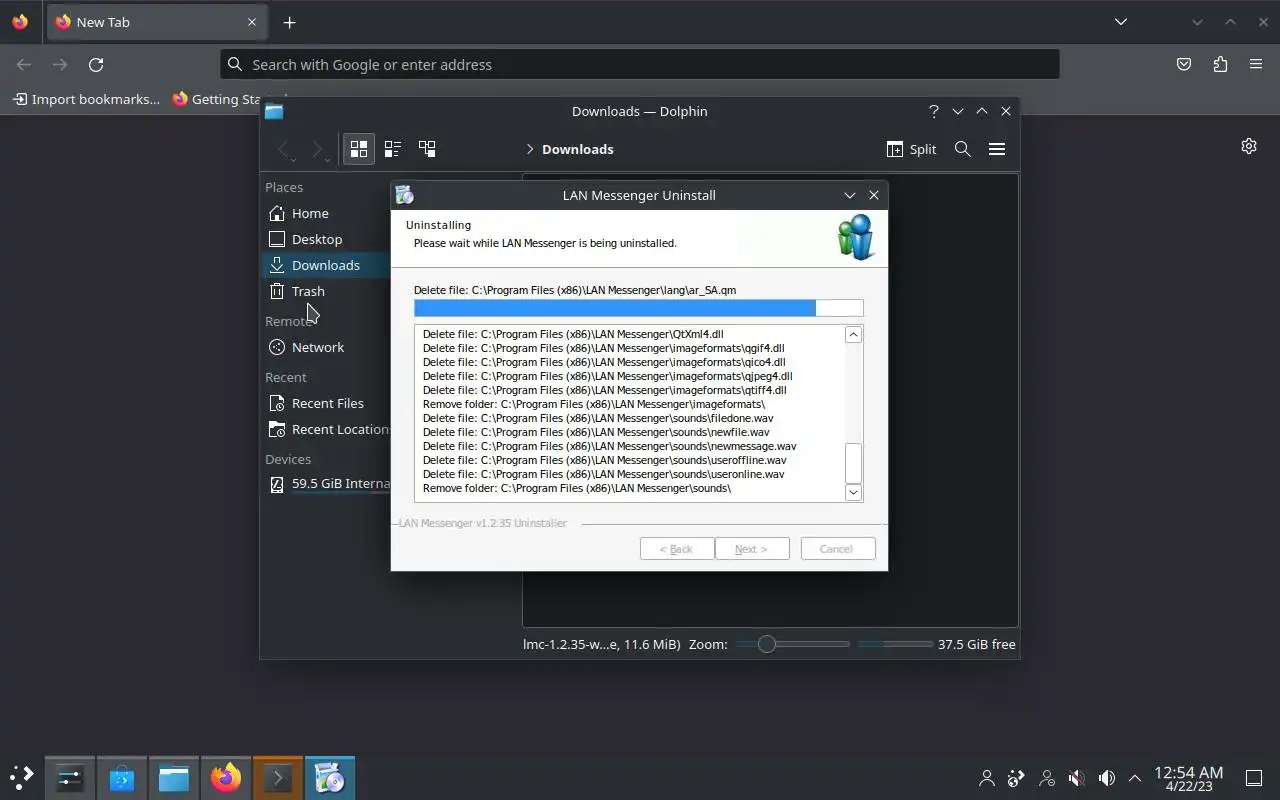Open system settings taskbar icon
Image resolution: width=1280 pixels, height=800 pixels.
click(70, 777)
